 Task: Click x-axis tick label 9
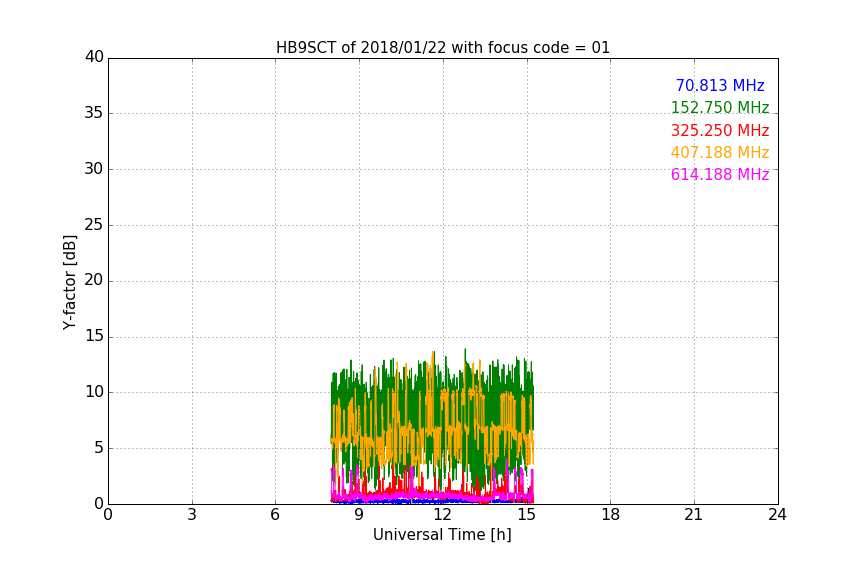point(359,515)
